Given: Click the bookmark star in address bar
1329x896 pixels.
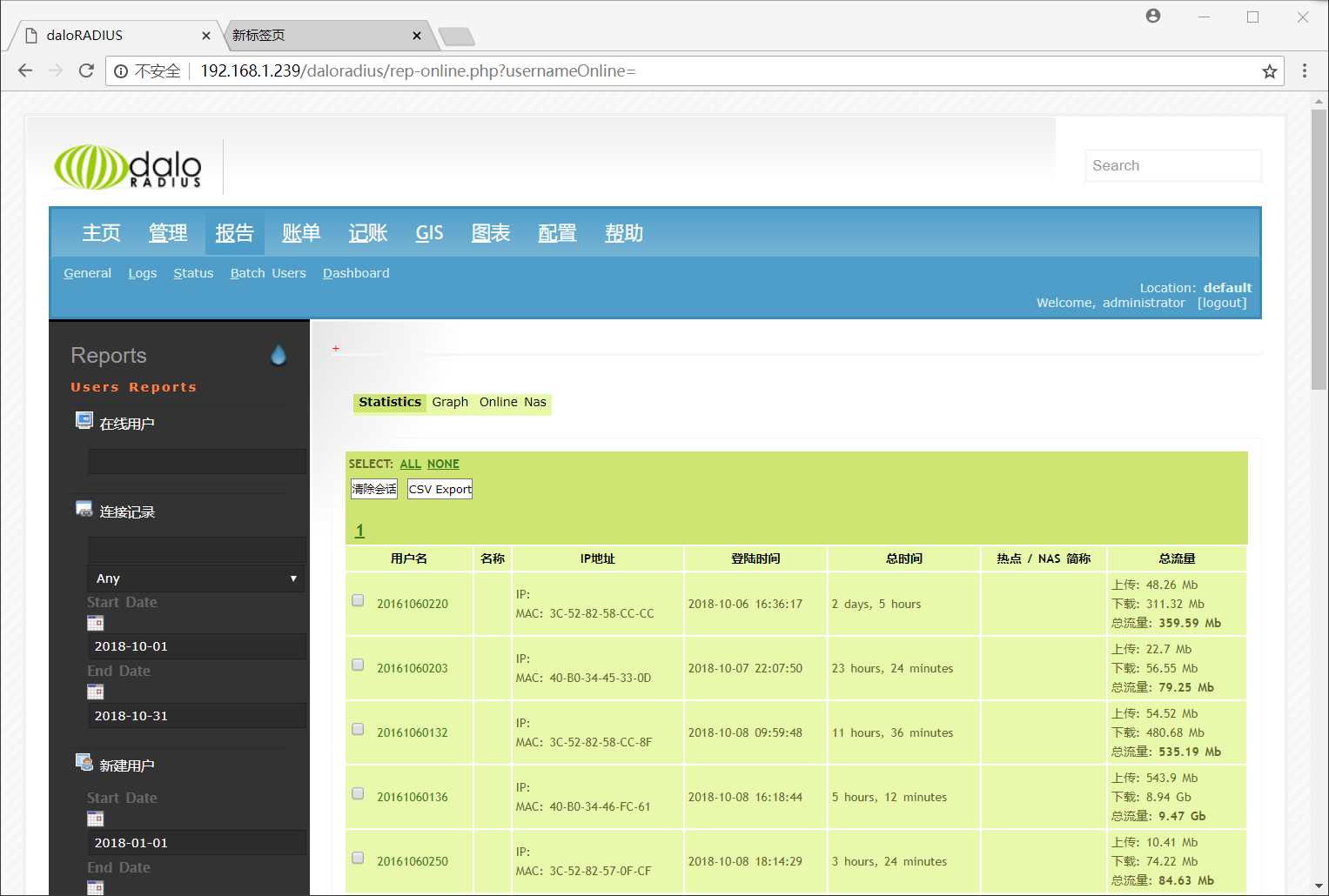Looking at the screenshot, I should (x=1269, y=70).
